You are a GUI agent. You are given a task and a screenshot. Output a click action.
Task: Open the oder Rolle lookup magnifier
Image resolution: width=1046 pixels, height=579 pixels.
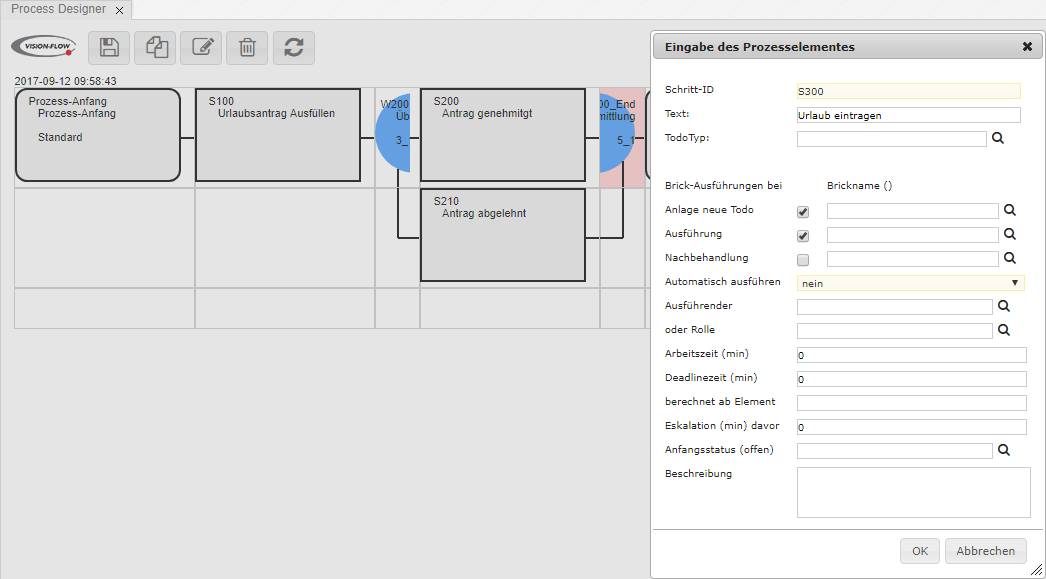point(1003,330)
